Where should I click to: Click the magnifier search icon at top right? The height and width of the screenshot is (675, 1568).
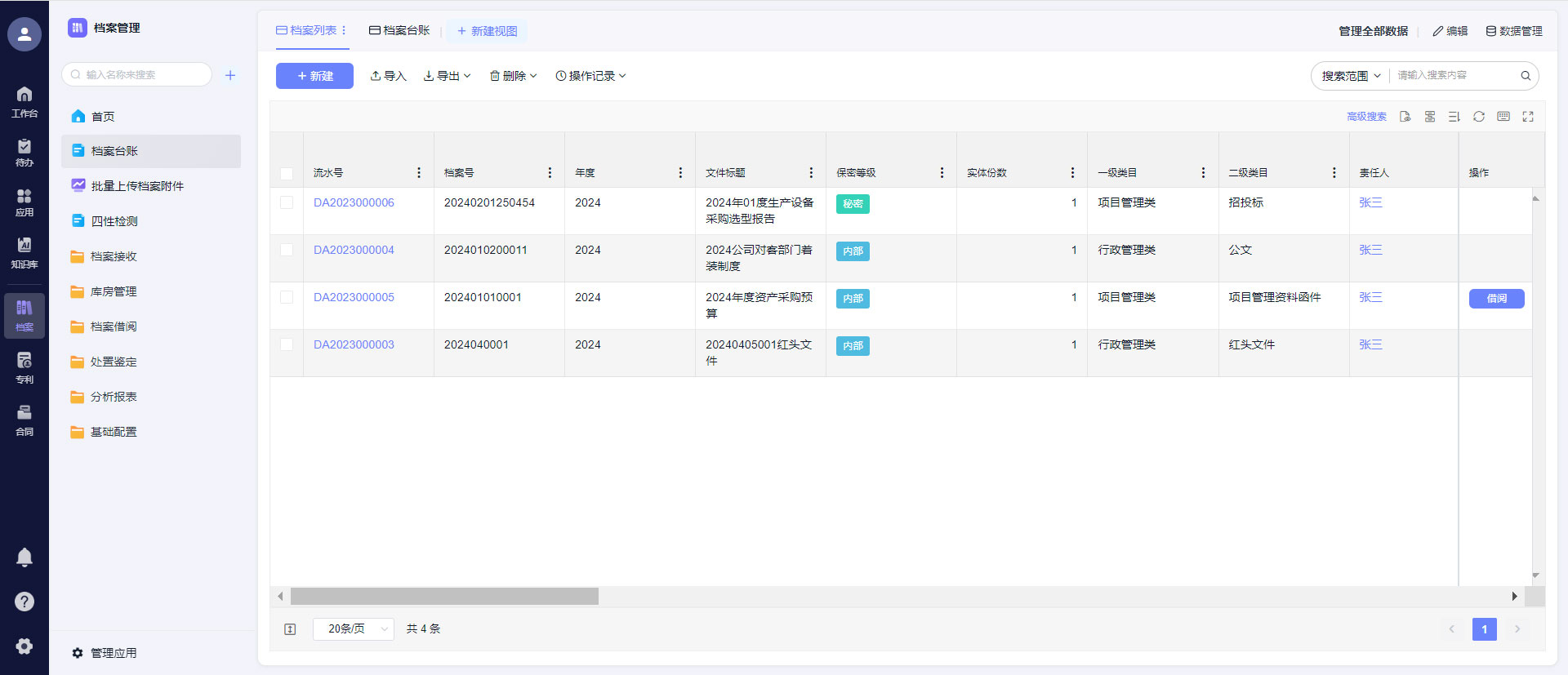(x=1525, y=76)
